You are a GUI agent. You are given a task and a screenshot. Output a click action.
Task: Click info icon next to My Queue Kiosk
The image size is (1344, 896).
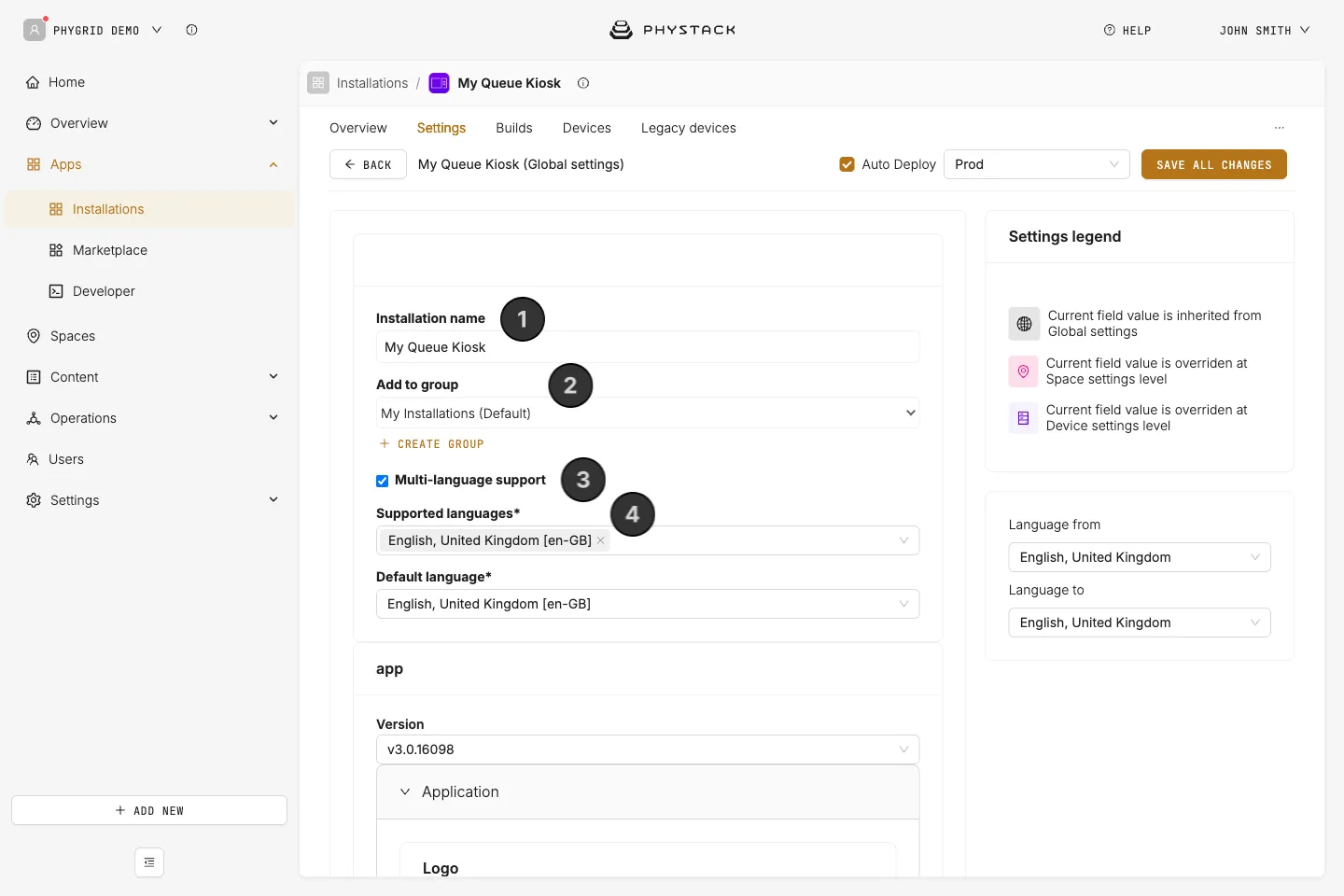click(x=583, y=83)
